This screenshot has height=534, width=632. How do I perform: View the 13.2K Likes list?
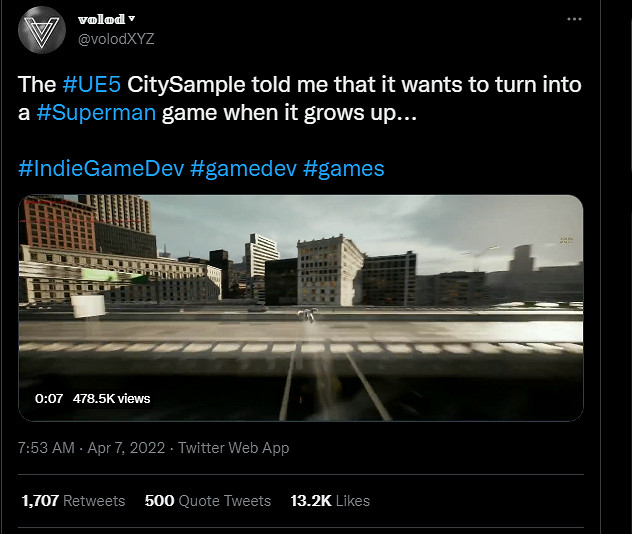(x=329, y=500)
